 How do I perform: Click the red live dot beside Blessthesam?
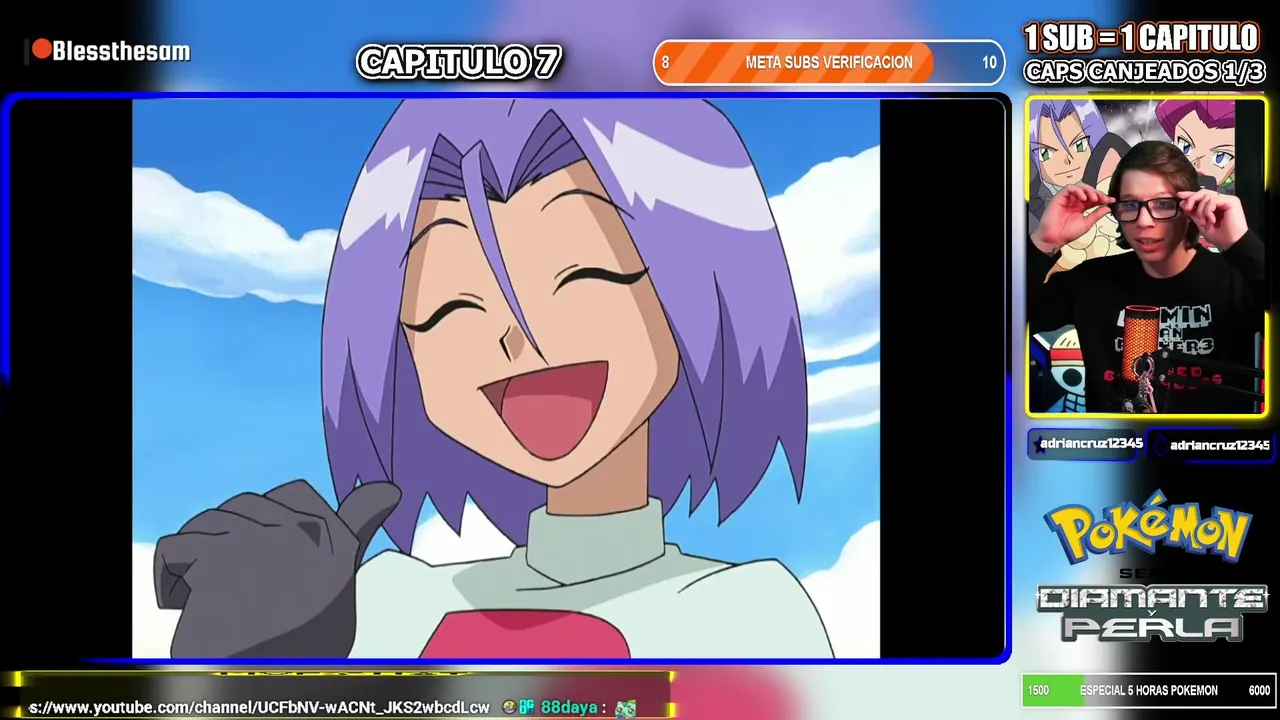coord(42,49)
